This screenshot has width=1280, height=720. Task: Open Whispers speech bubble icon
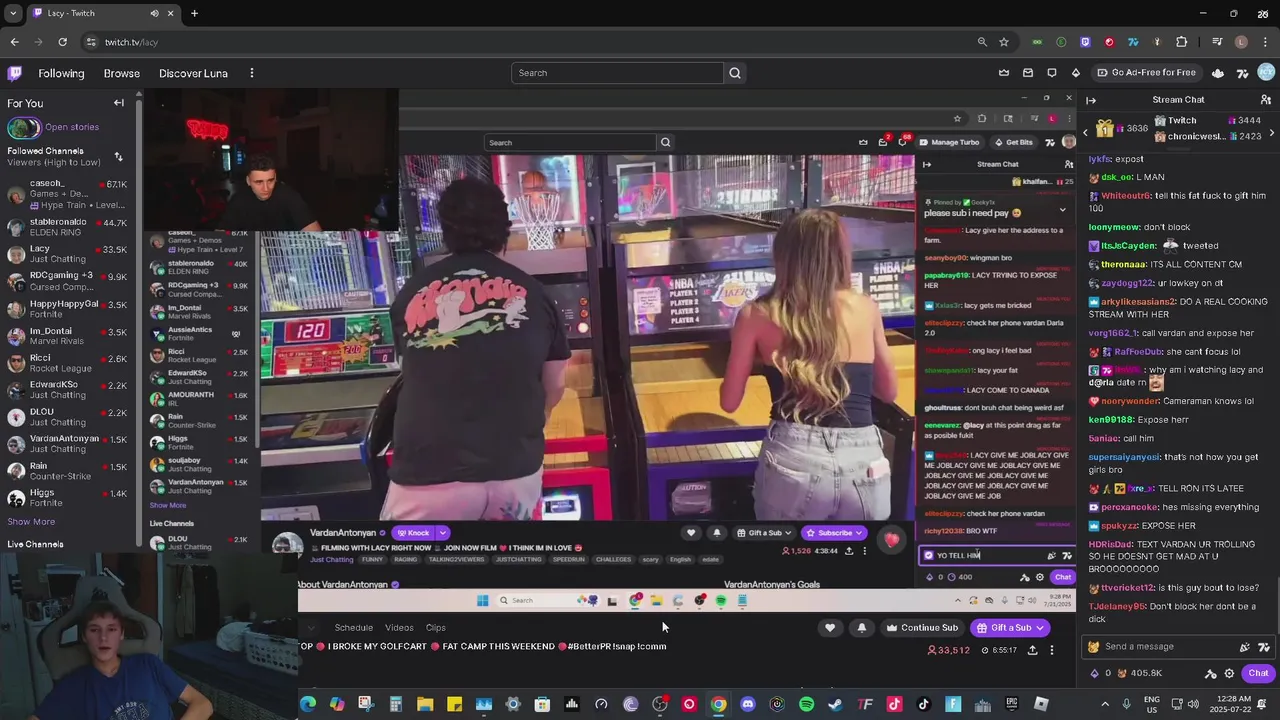tap(1052, 73)
